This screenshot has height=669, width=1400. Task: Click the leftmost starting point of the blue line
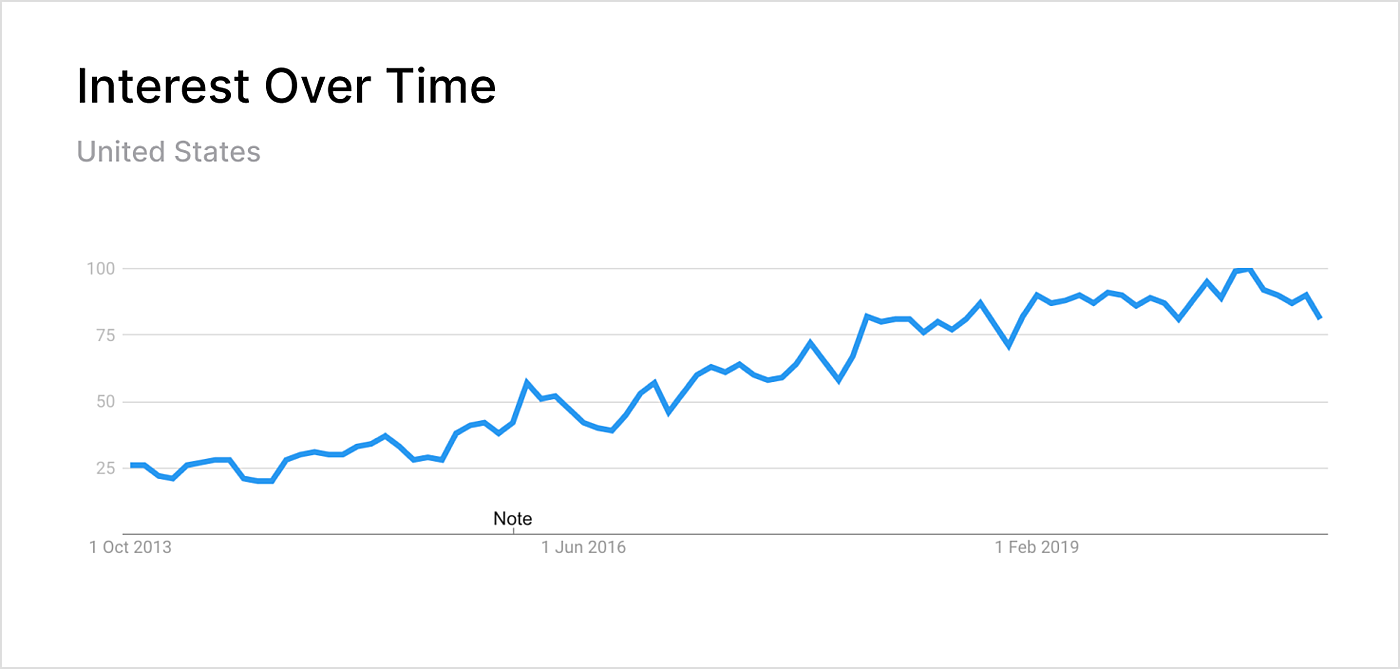(131, 465)
